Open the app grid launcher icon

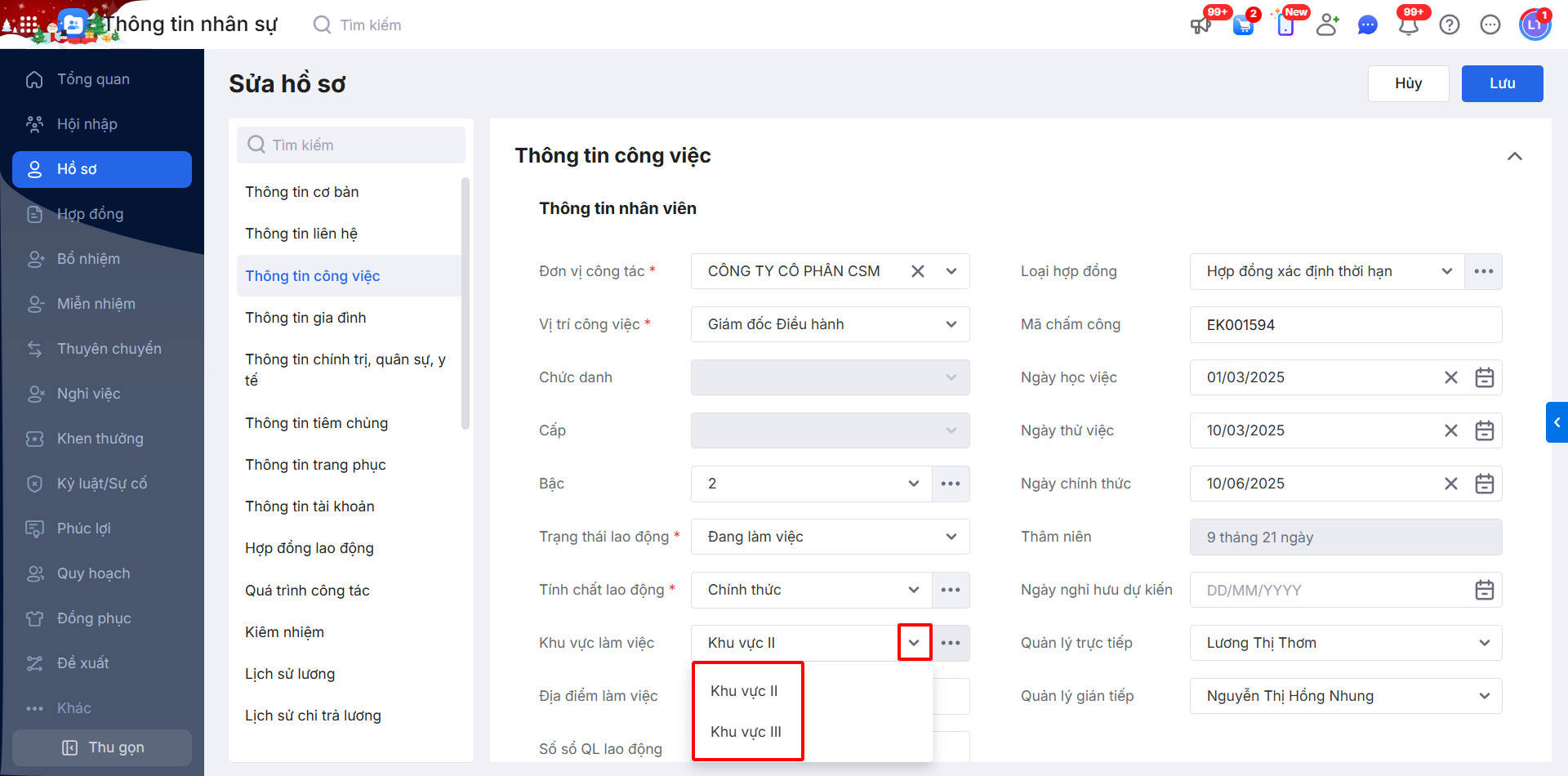point(28,25)
